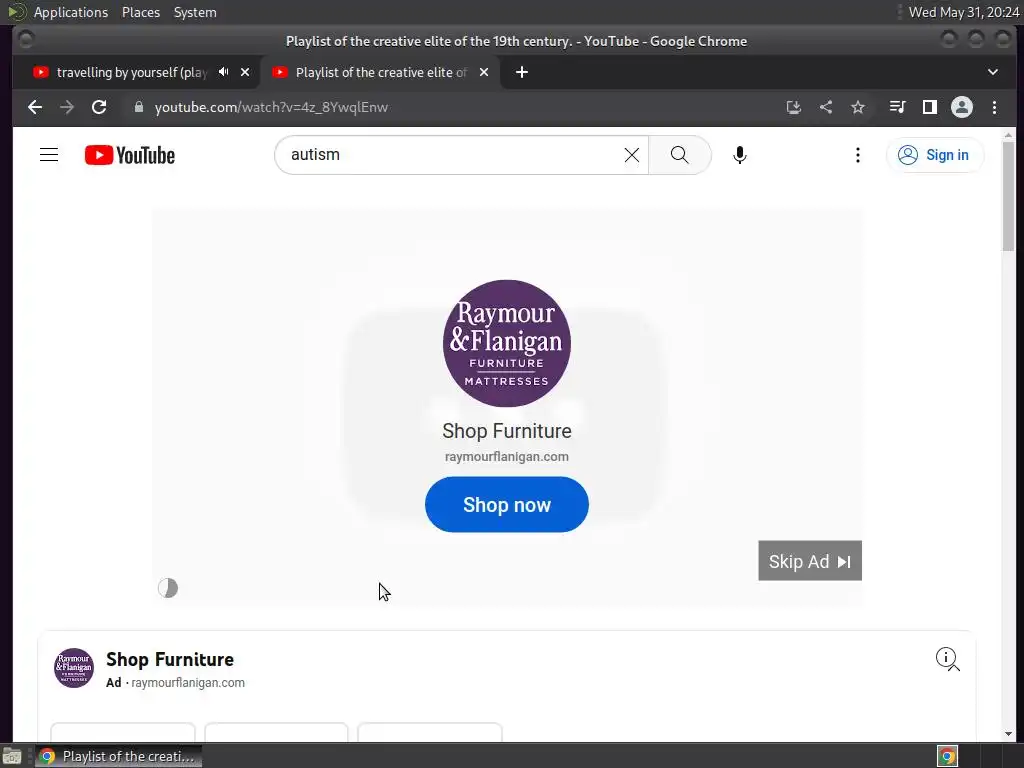
Task: Skip the advertisement
Action: [x=810, y=561]
